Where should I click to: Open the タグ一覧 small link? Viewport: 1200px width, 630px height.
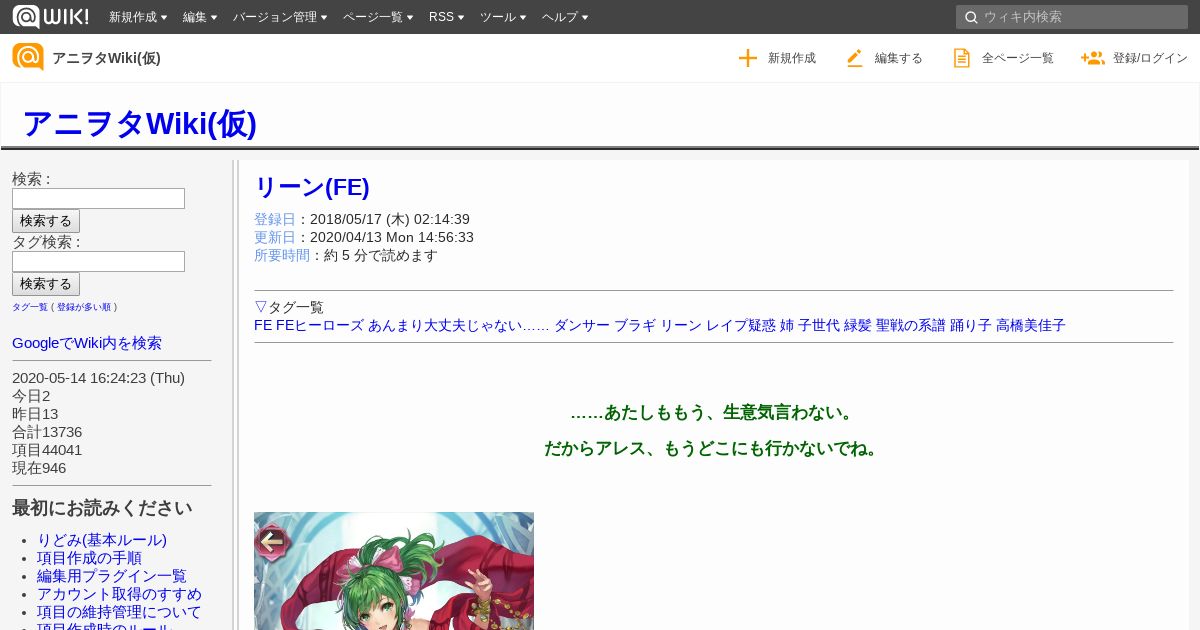pos(30,307)
